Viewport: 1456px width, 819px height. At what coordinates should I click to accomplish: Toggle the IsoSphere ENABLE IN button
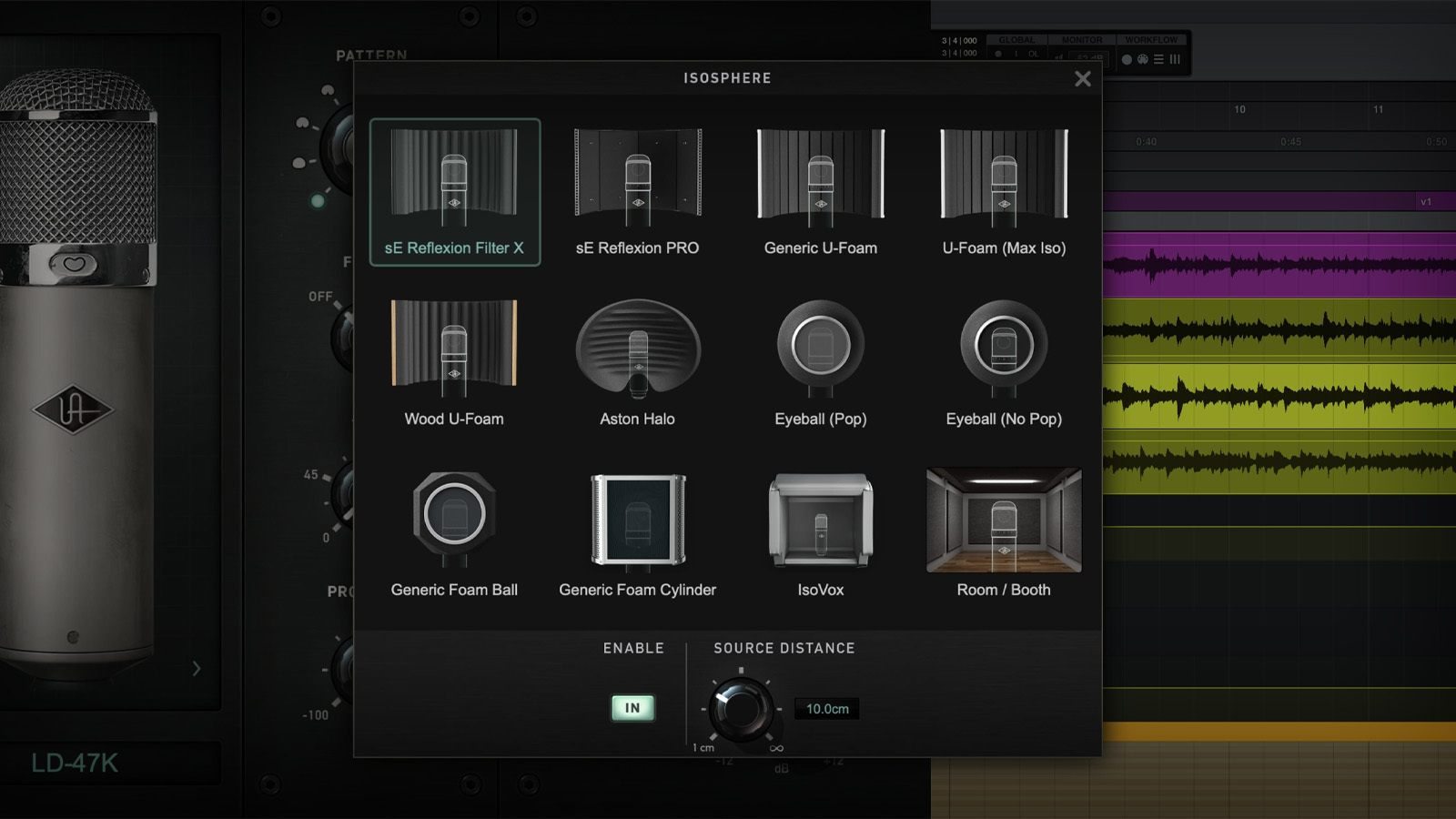(632, 708)
